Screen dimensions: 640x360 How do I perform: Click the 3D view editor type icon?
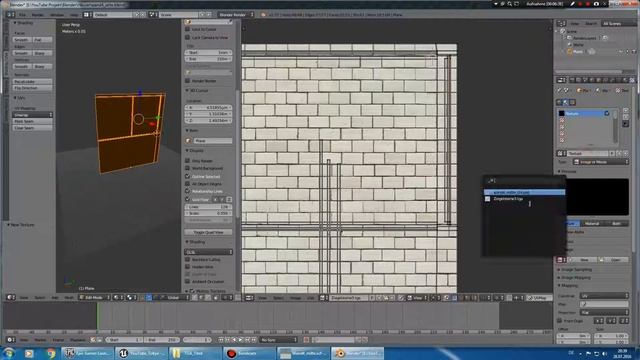pyautogui.click(x=10, y=298)
